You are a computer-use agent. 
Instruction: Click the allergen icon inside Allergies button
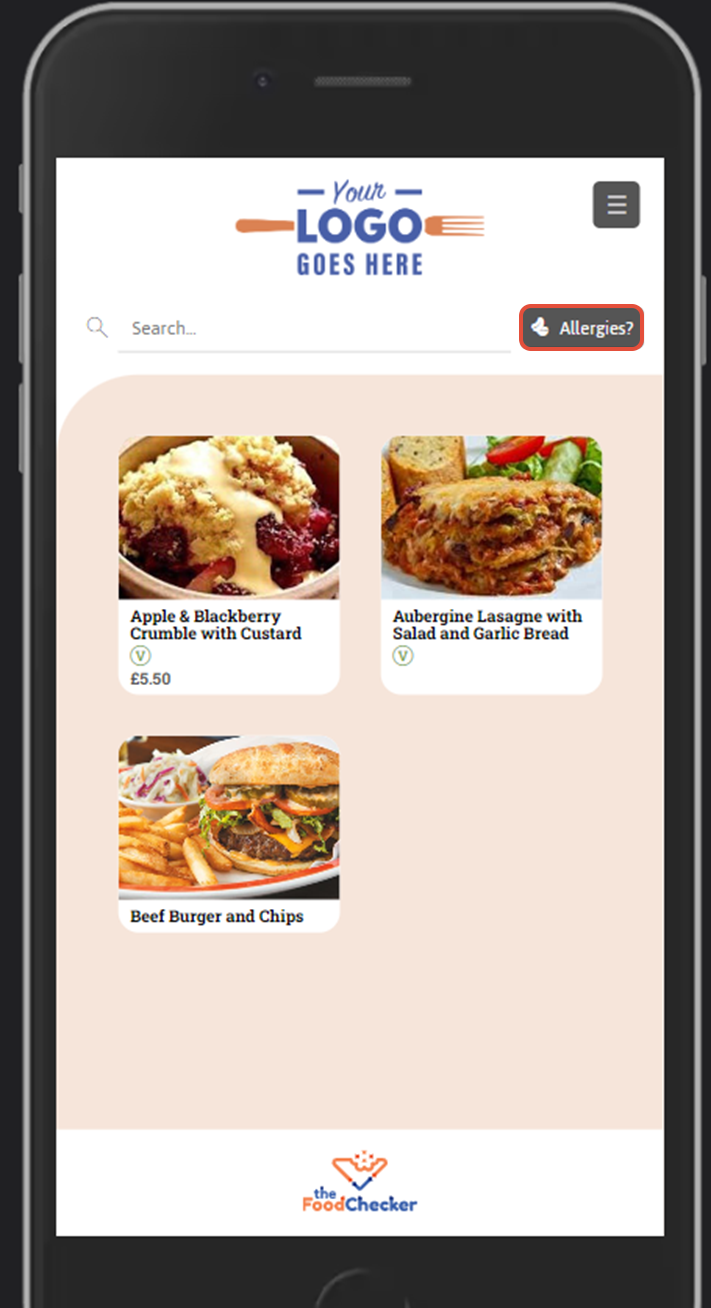pyautogui.click(x=540, y=327)
